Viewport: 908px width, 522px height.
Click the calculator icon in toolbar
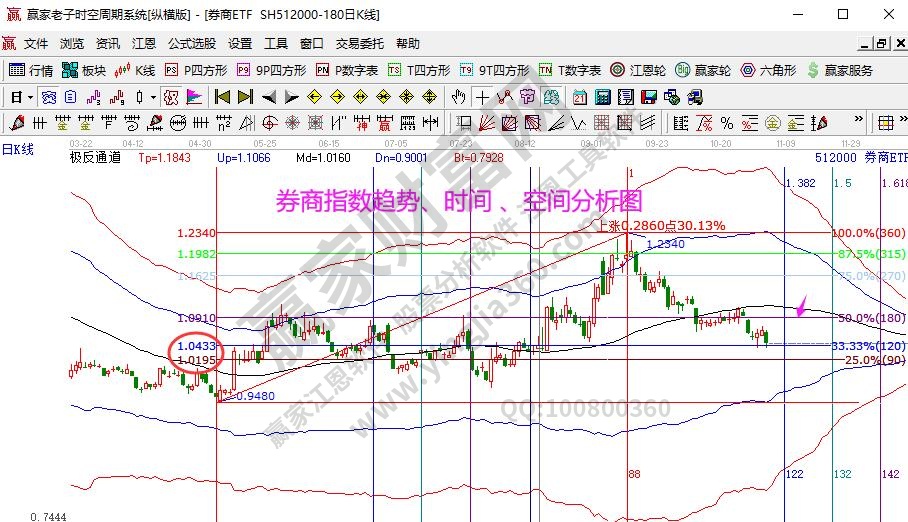603,97
